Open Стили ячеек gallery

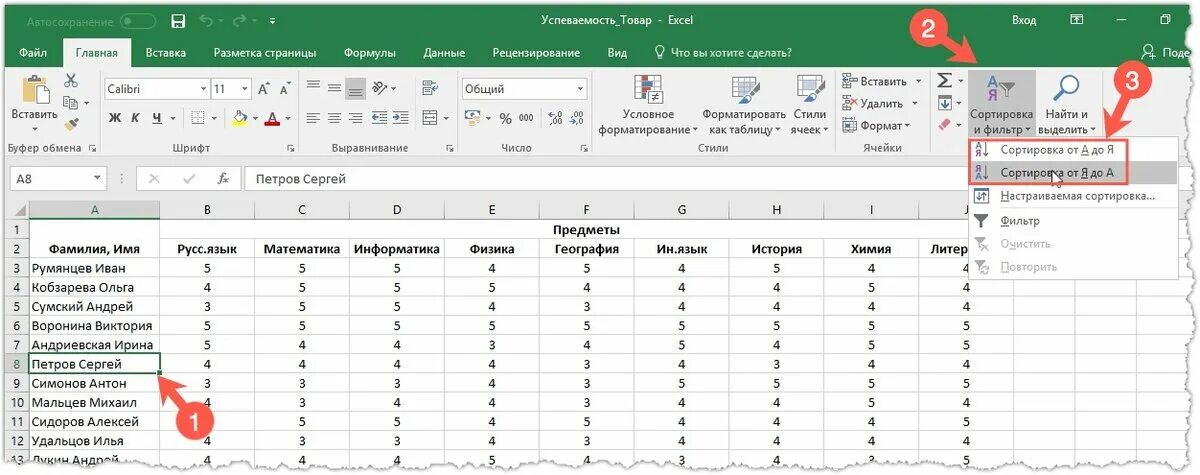810,104
